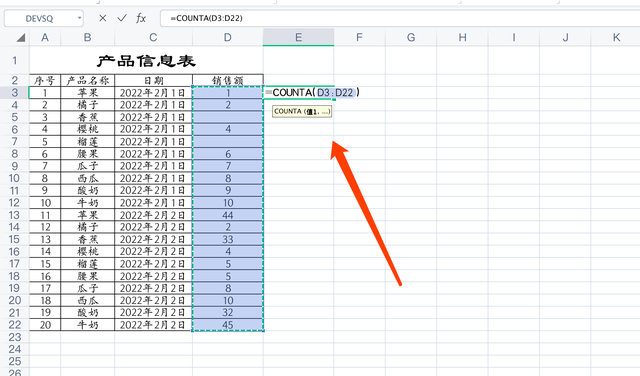Click sales value 10 in row 12

pos(228,202)
